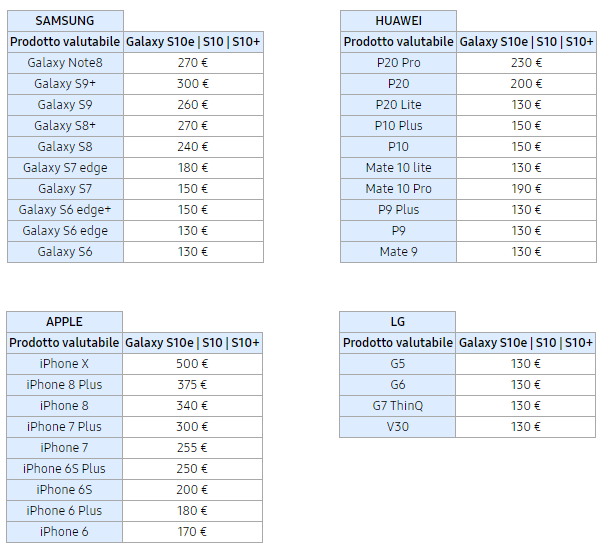Click the P9 Plus product cell
The image size is (602, 547).
398,210
